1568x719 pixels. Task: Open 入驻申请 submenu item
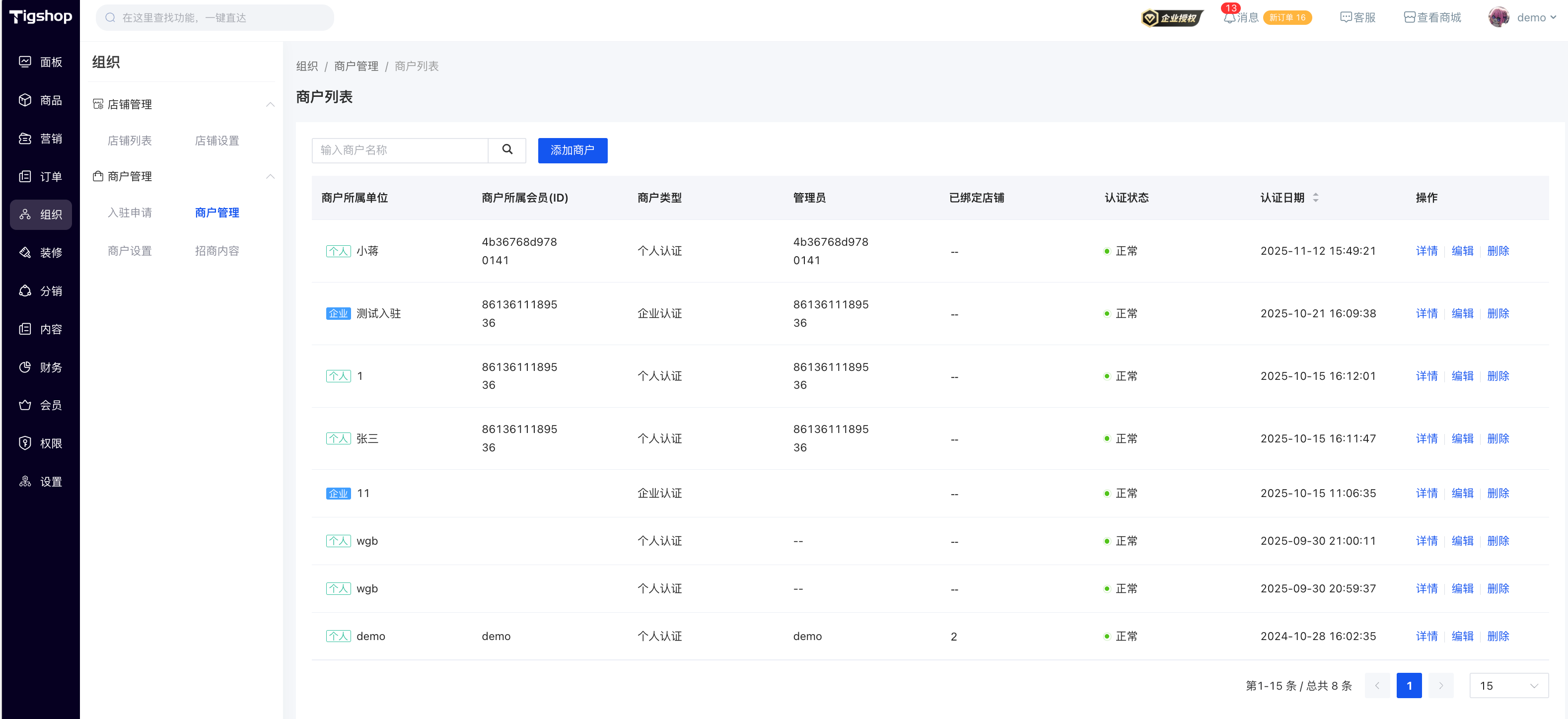(130, 213)
